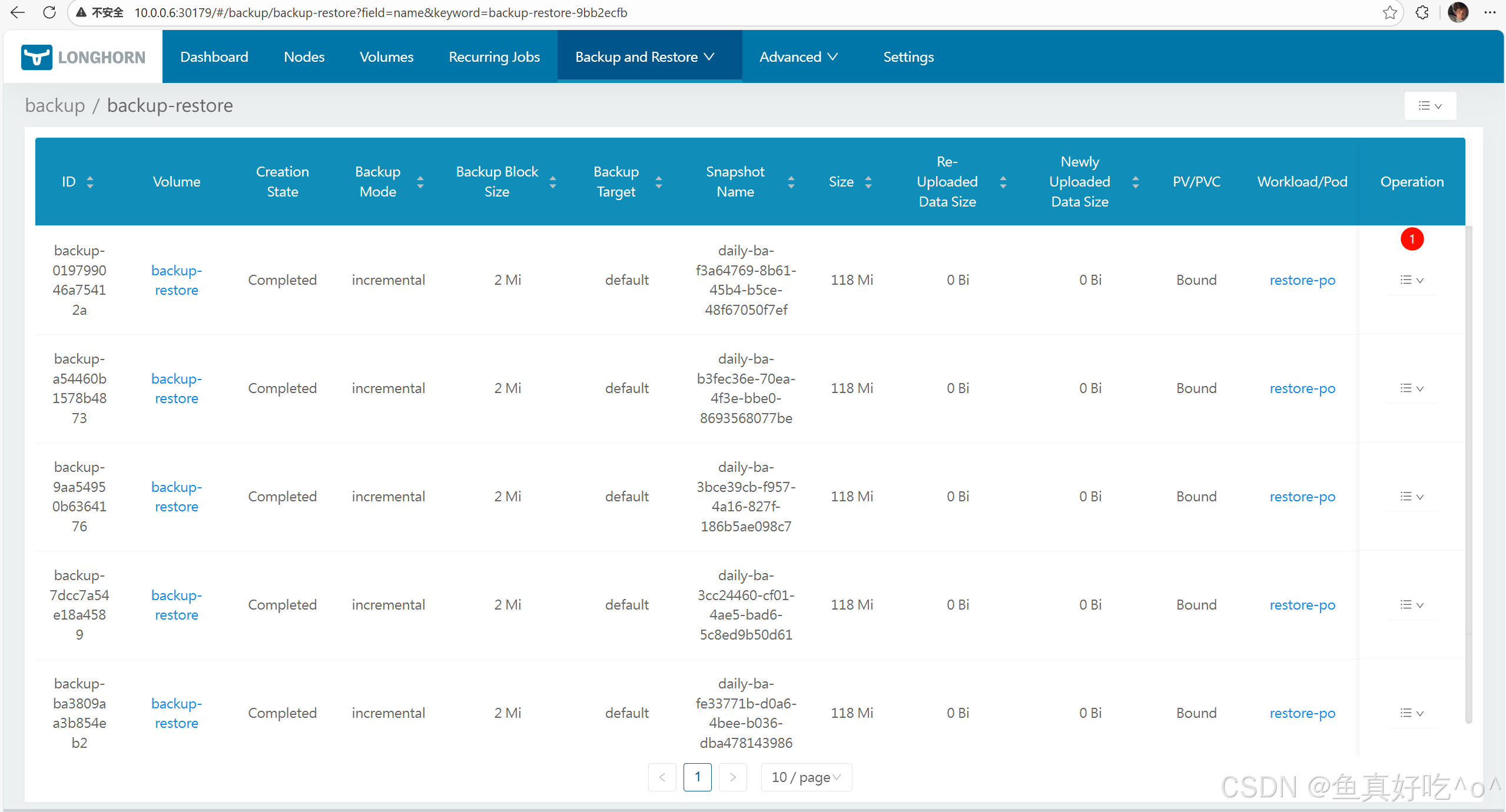This screenshot has height=812, width=1506.
Task: Open the bulk actions list icon beside breadcrumb
Action: [1429, 106]
